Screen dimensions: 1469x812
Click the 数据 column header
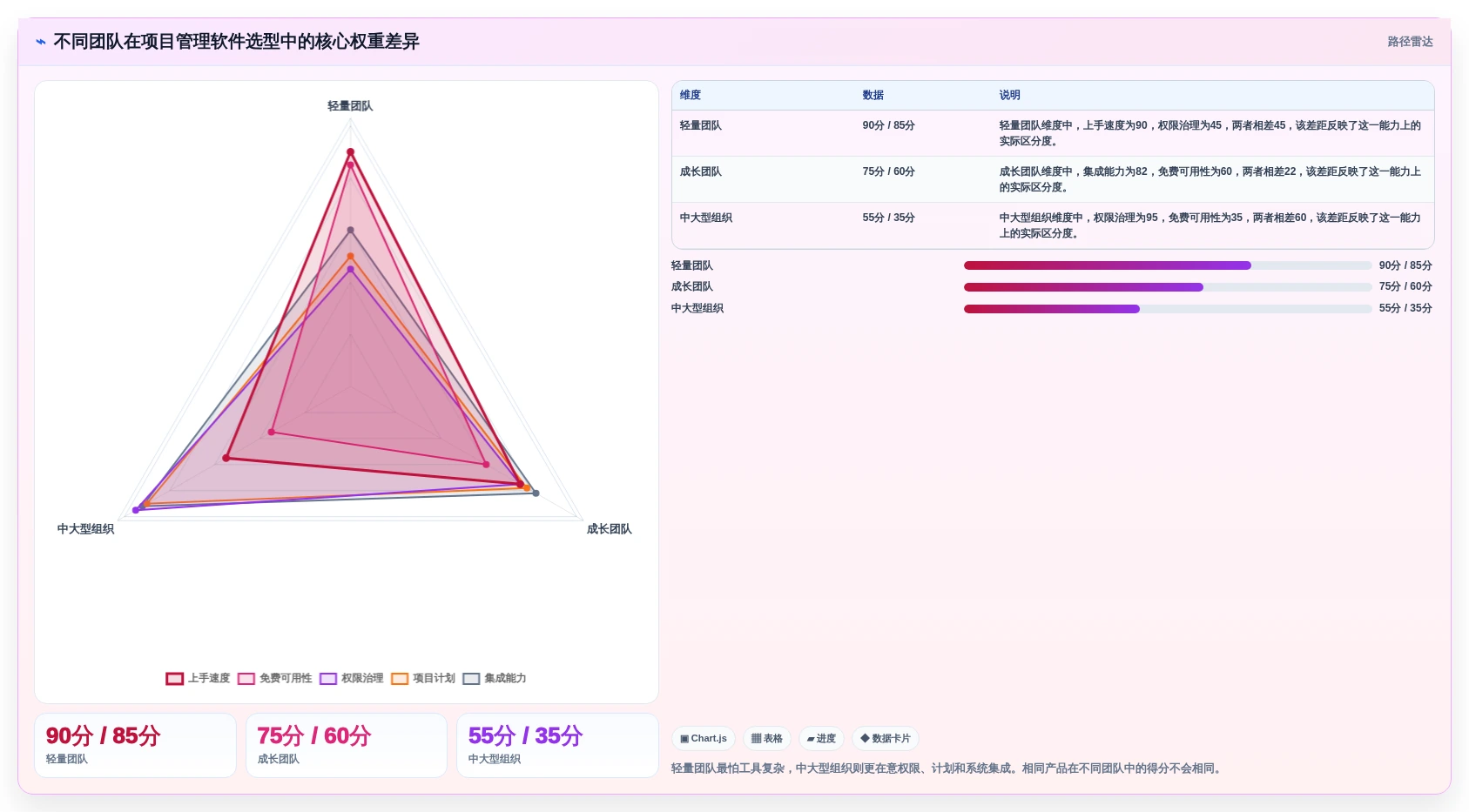873,95
